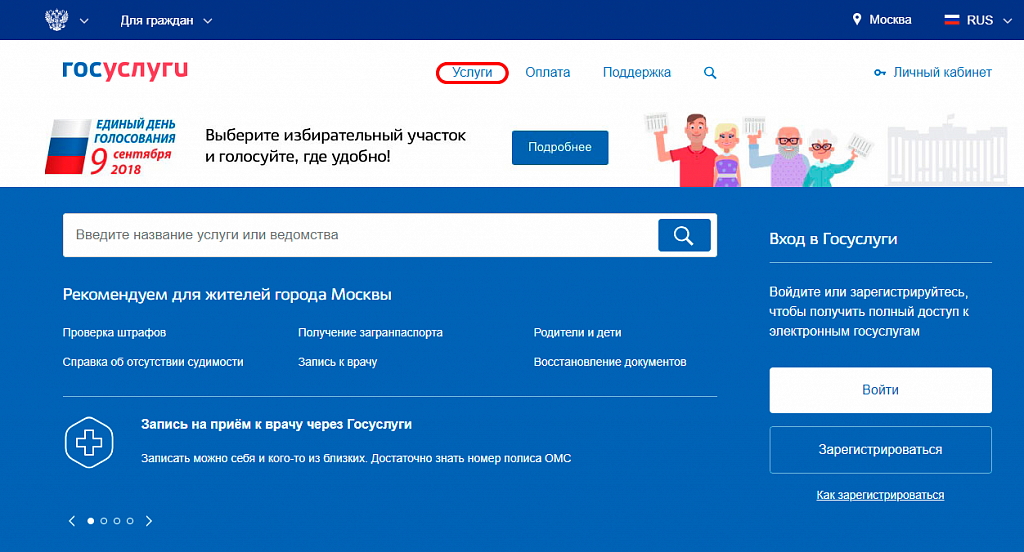Change city by clicking 'Москва'
This screenshot has height=552, width=1024.
[890, 20]
